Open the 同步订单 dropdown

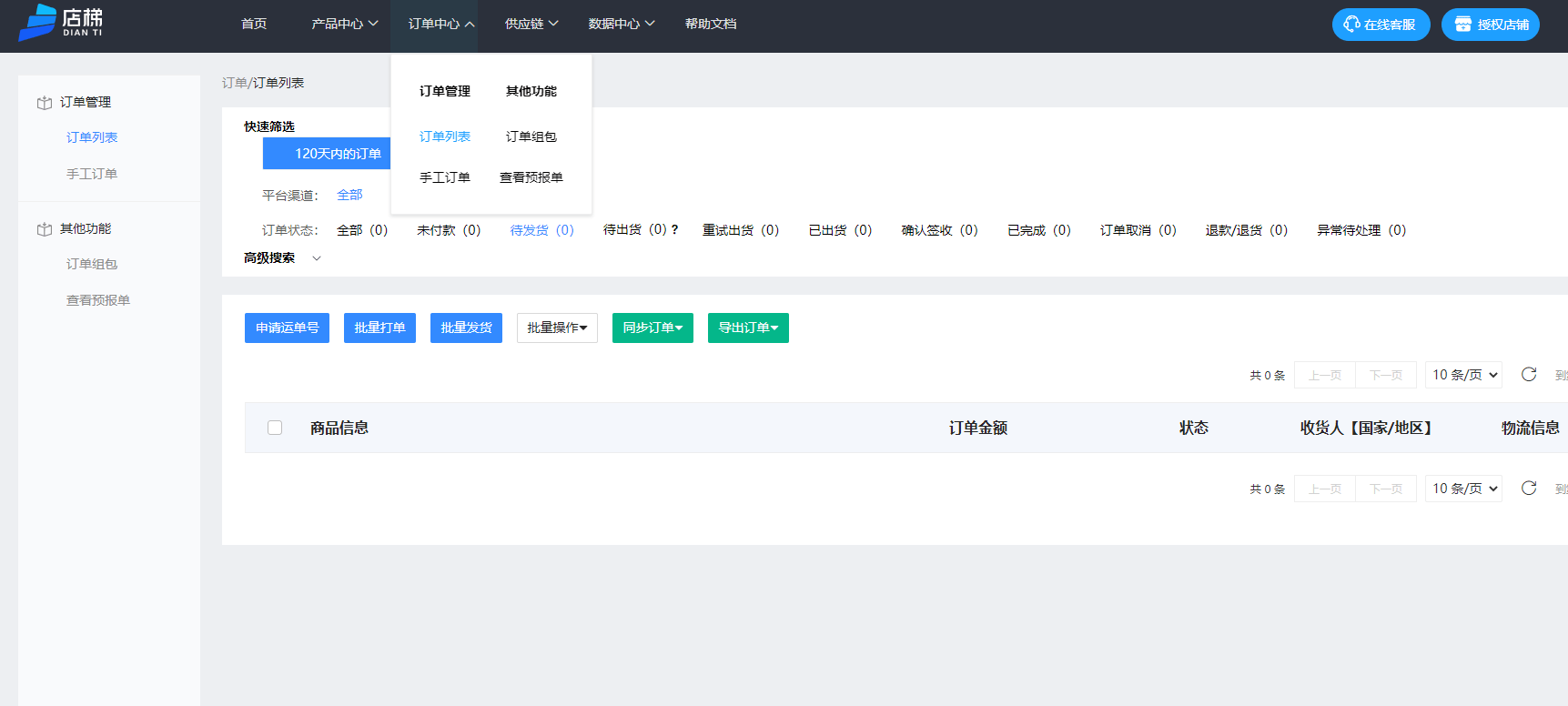tap(652, 328)
